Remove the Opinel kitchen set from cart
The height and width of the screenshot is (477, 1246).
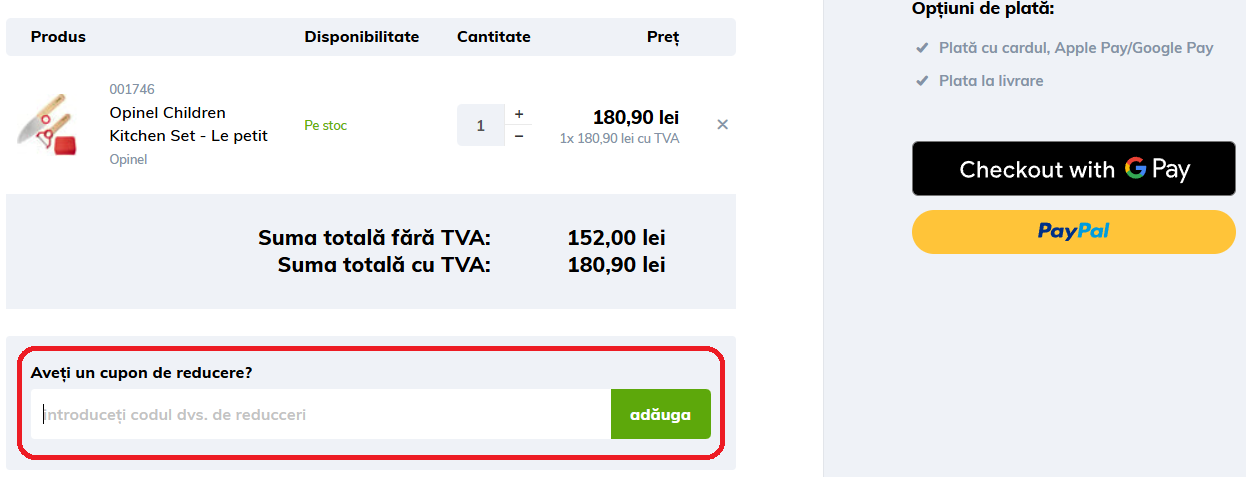722,125
